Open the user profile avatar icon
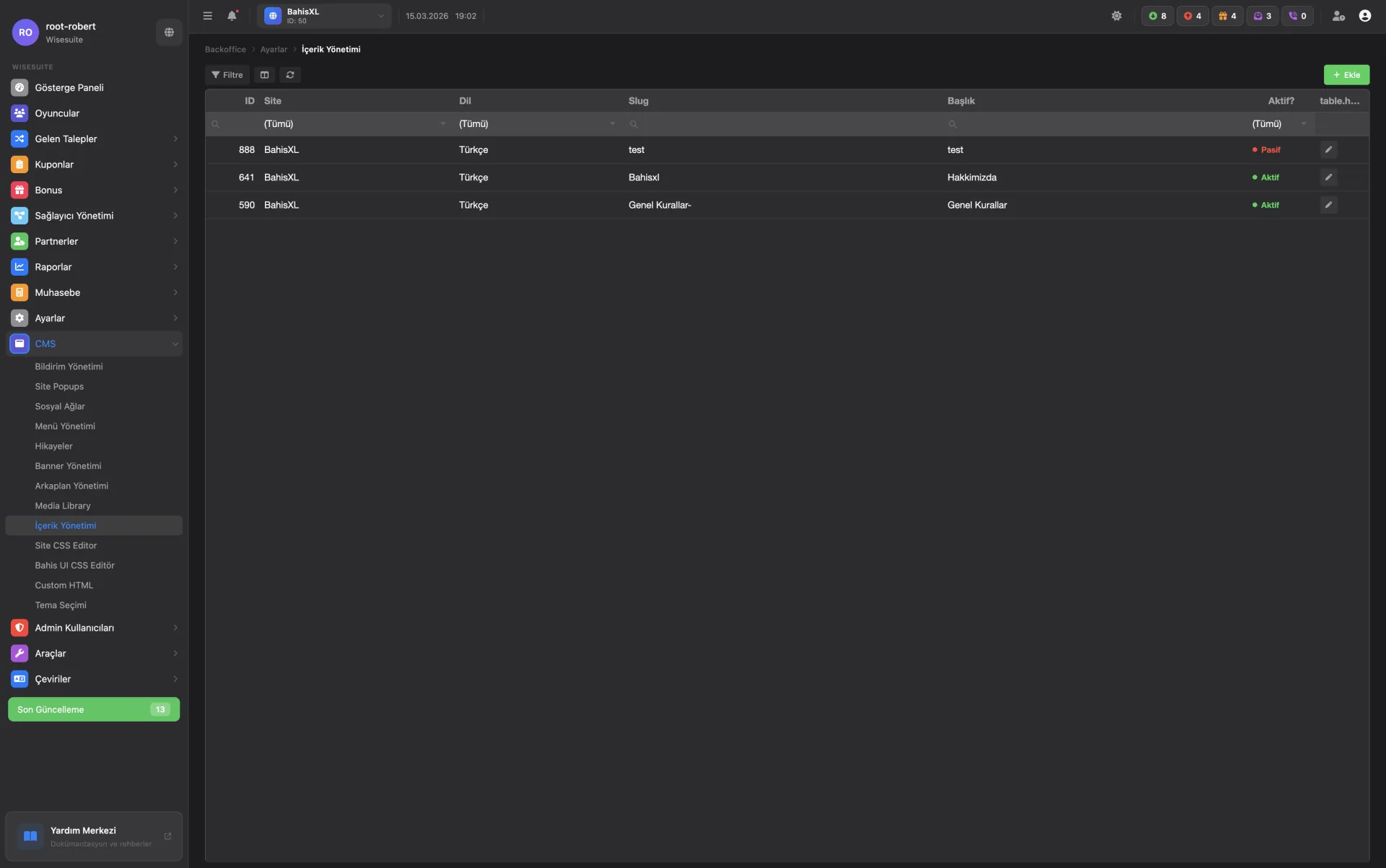The height and width of the screenshot is (868, 1386). [1364, 16]
